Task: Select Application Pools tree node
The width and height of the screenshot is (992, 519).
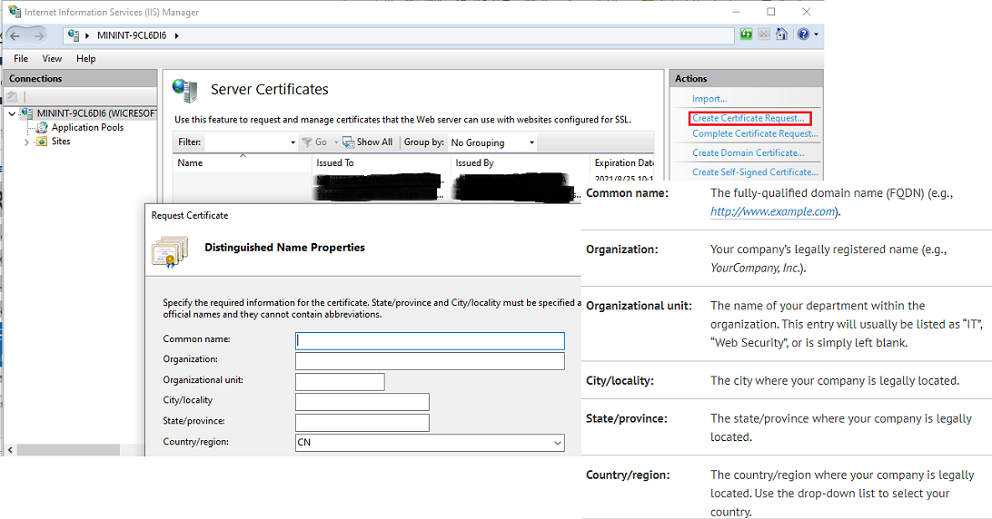Action: pos(87,127)
